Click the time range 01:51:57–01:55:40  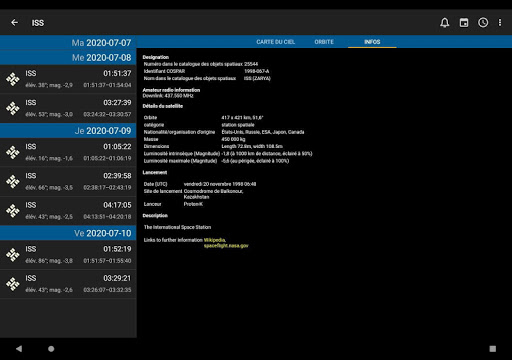click(107, 261)
